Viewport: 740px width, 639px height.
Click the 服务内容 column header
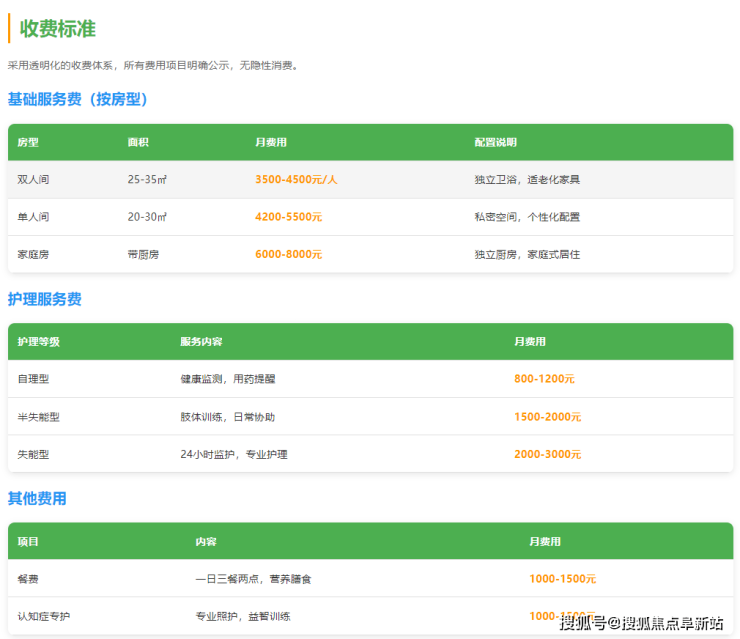pos(201,342)
